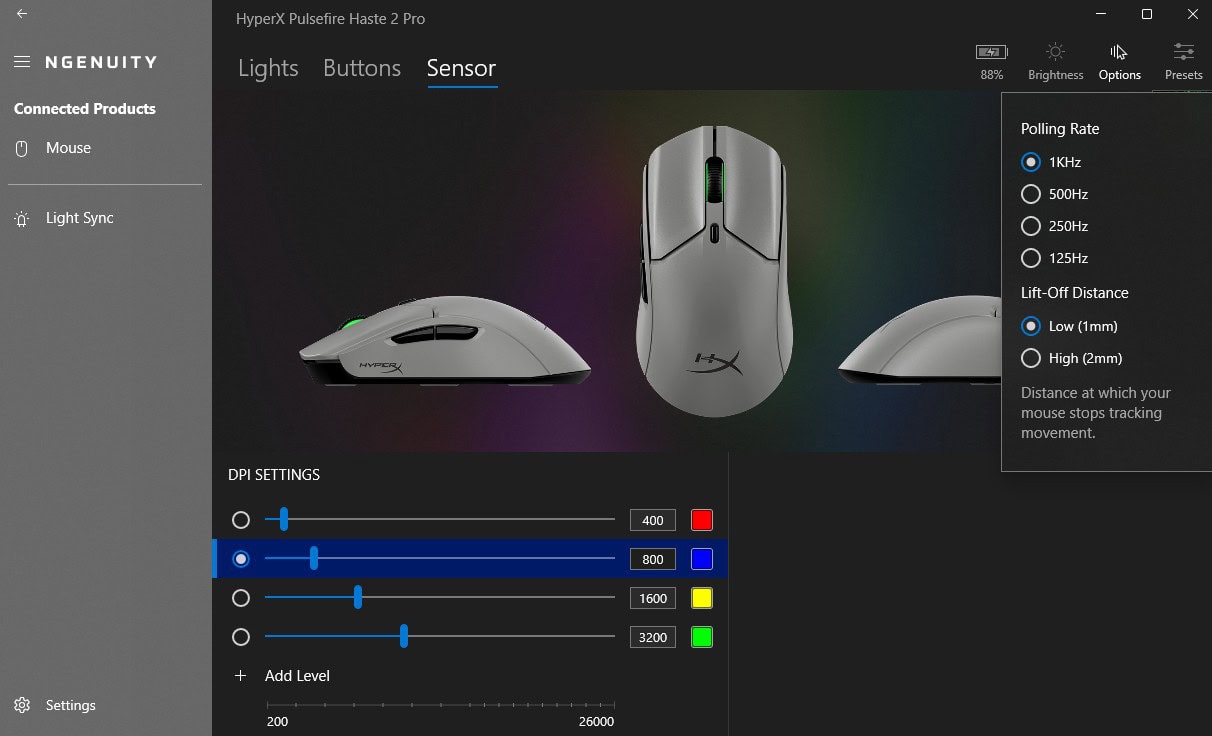Toggle the Options panel icon

tap(1118, 52)
